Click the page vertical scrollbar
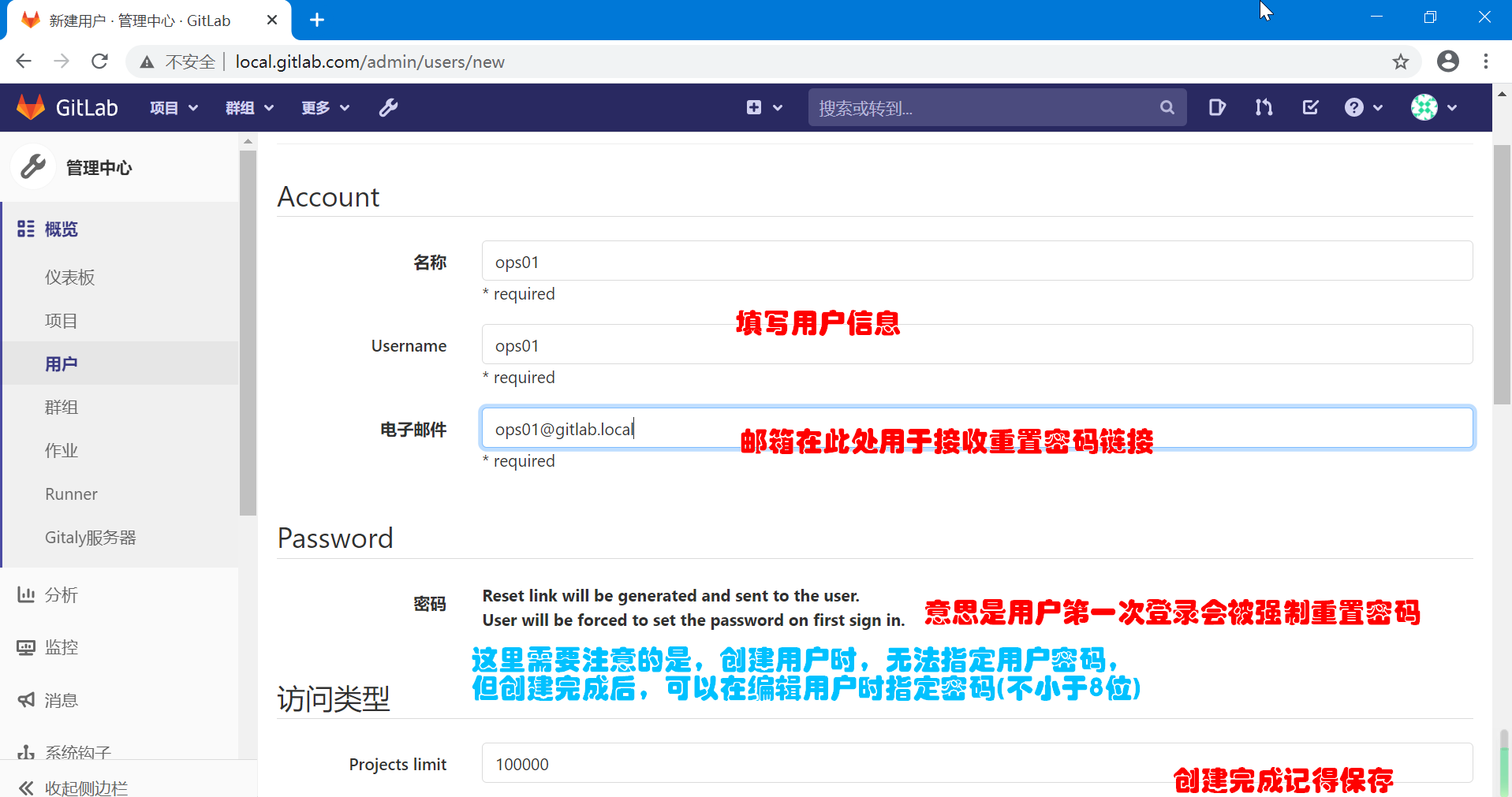 click(x=1502, y=276)
